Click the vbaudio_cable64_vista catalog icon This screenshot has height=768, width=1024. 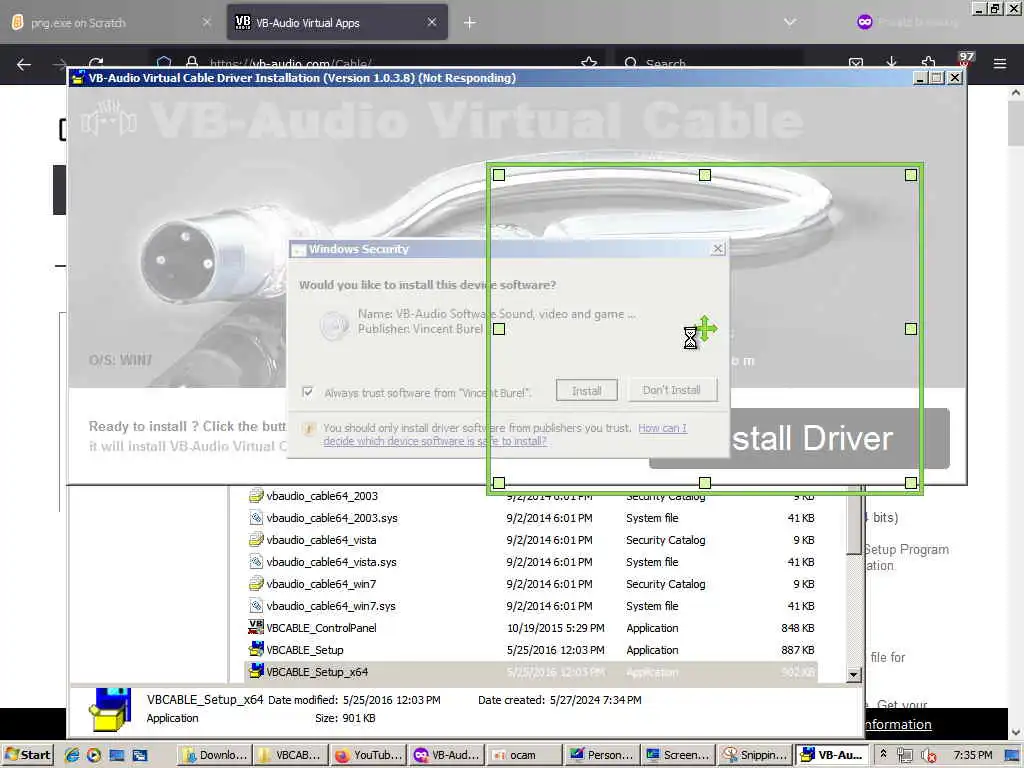point(255,539)
